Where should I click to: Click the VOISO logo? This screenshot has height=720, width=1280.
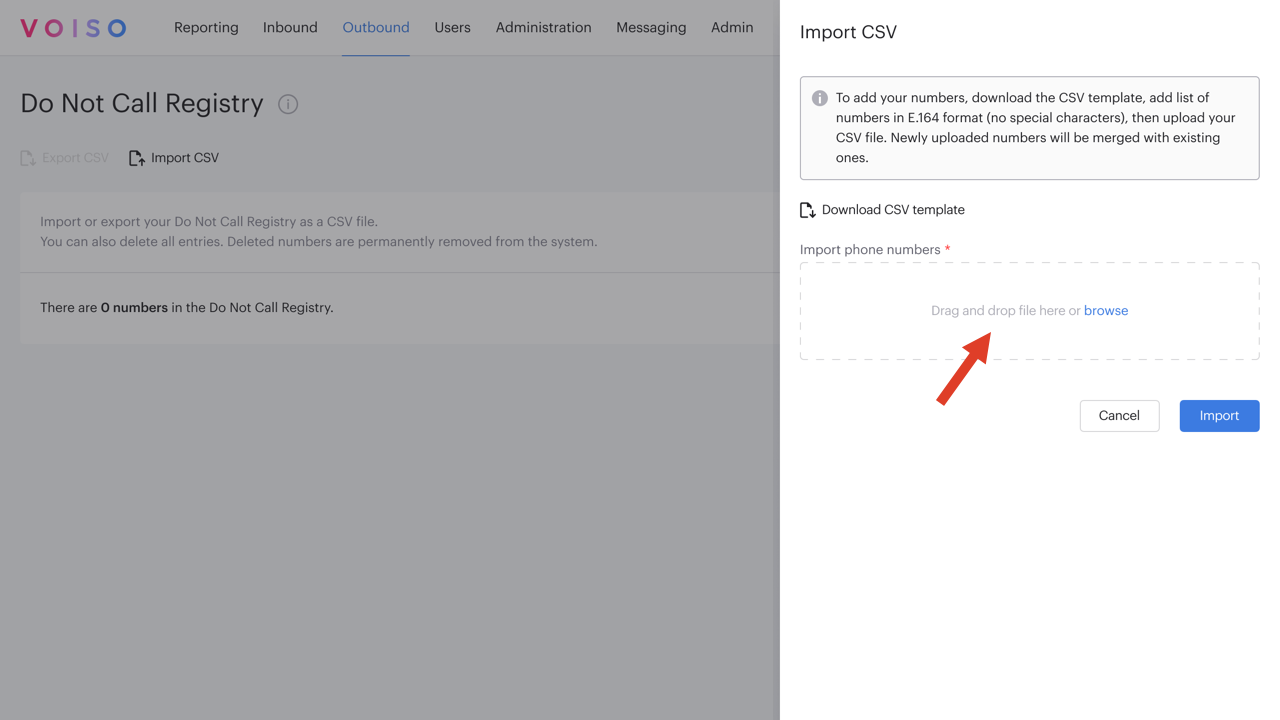[72, 27]
